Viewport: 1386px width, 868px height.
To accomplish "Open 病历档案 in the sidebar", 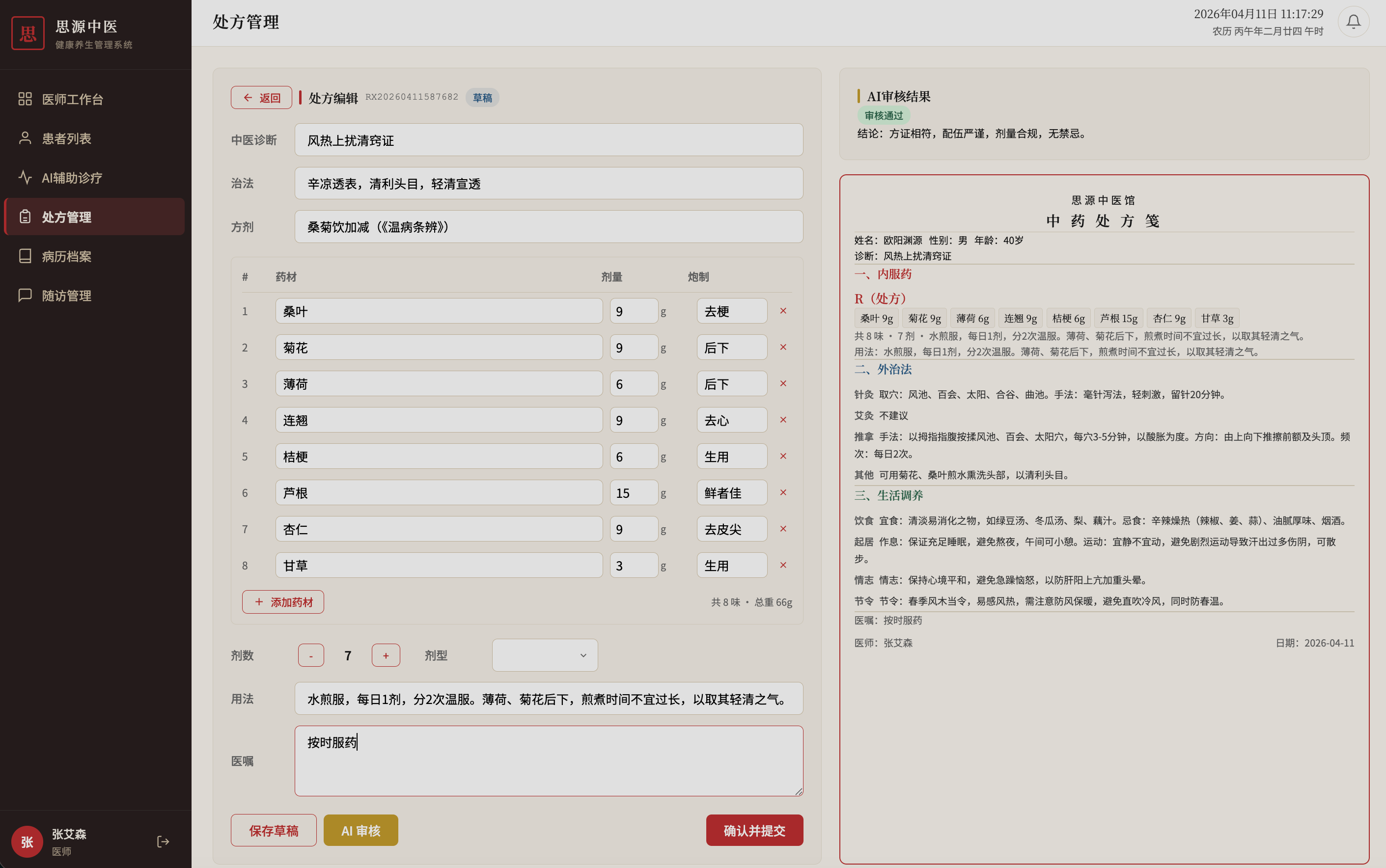I will tap(67, 257).
